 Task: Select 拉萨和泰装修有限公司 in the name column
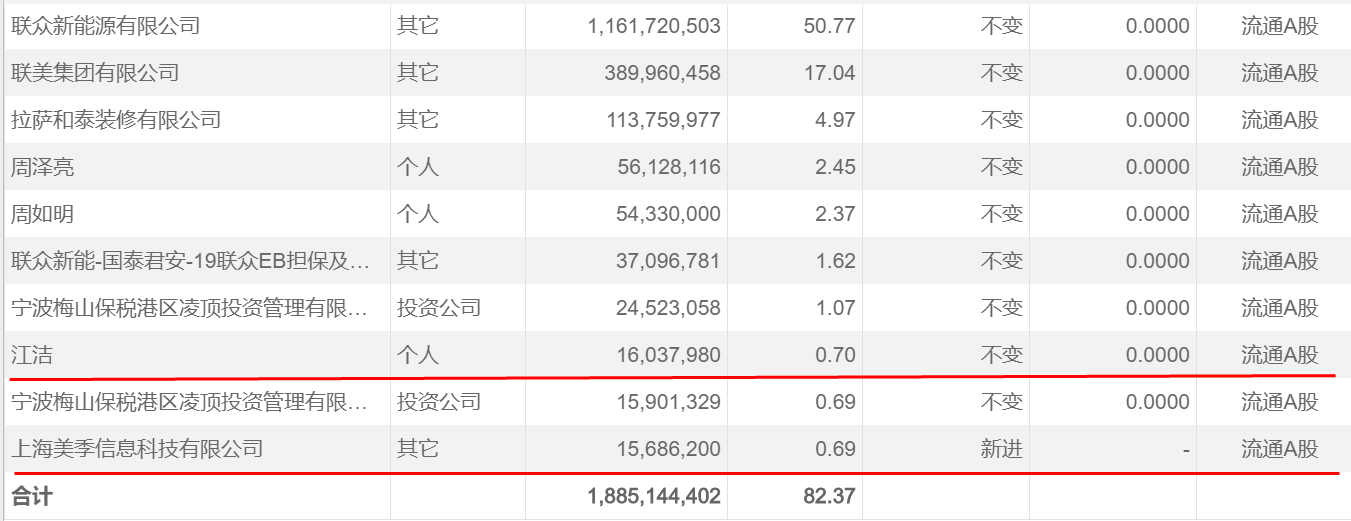click(116, 120)
